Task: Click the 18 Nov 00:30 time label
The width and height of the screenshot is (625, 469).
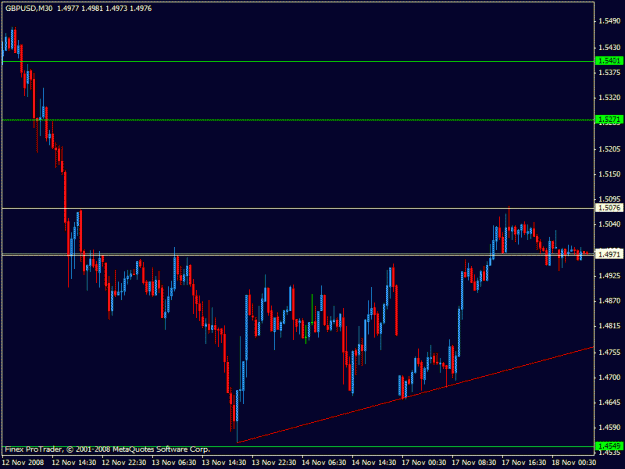Action: (574, 462)
